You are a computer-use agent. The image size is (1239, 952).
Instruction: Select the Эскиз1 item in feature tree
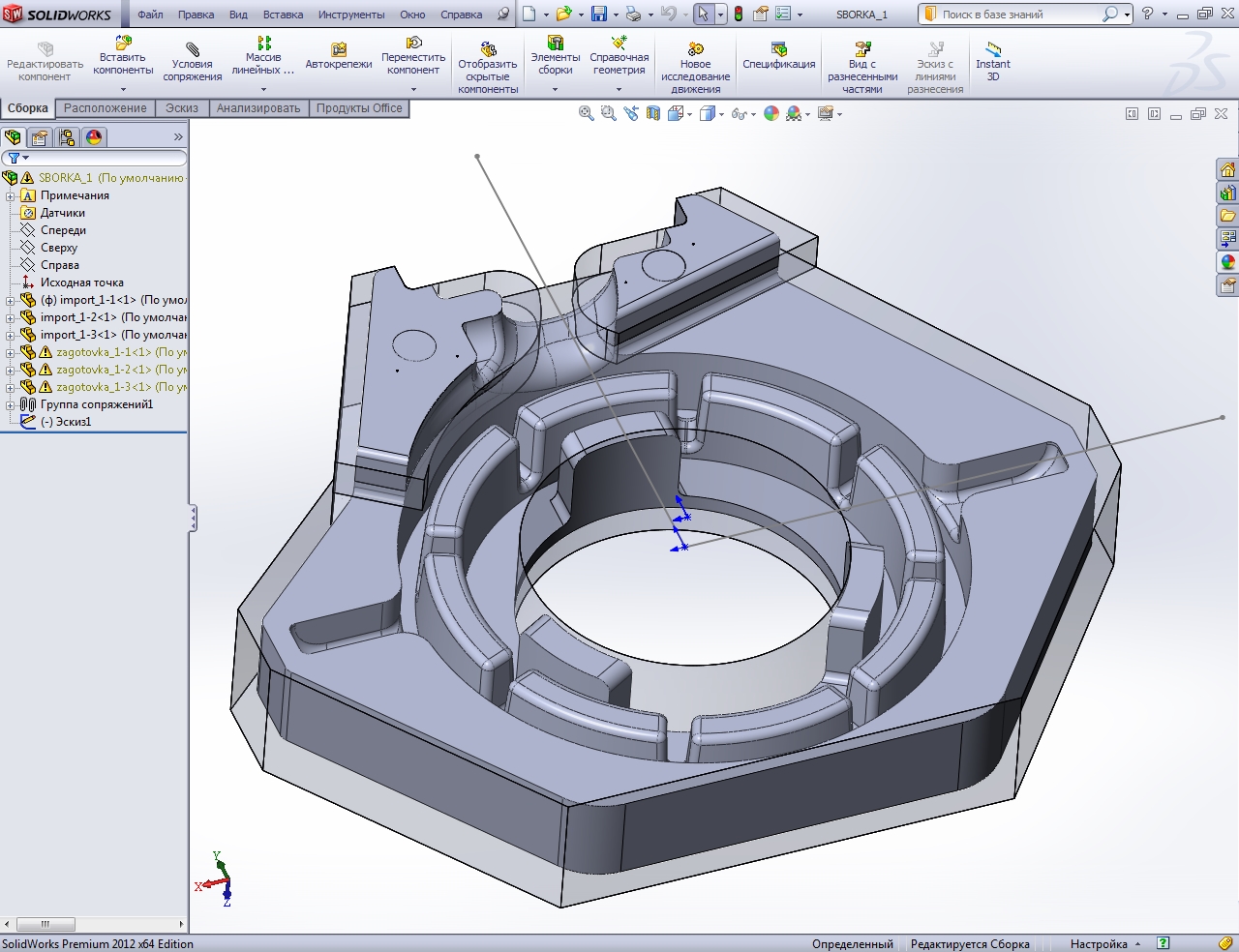73,422
